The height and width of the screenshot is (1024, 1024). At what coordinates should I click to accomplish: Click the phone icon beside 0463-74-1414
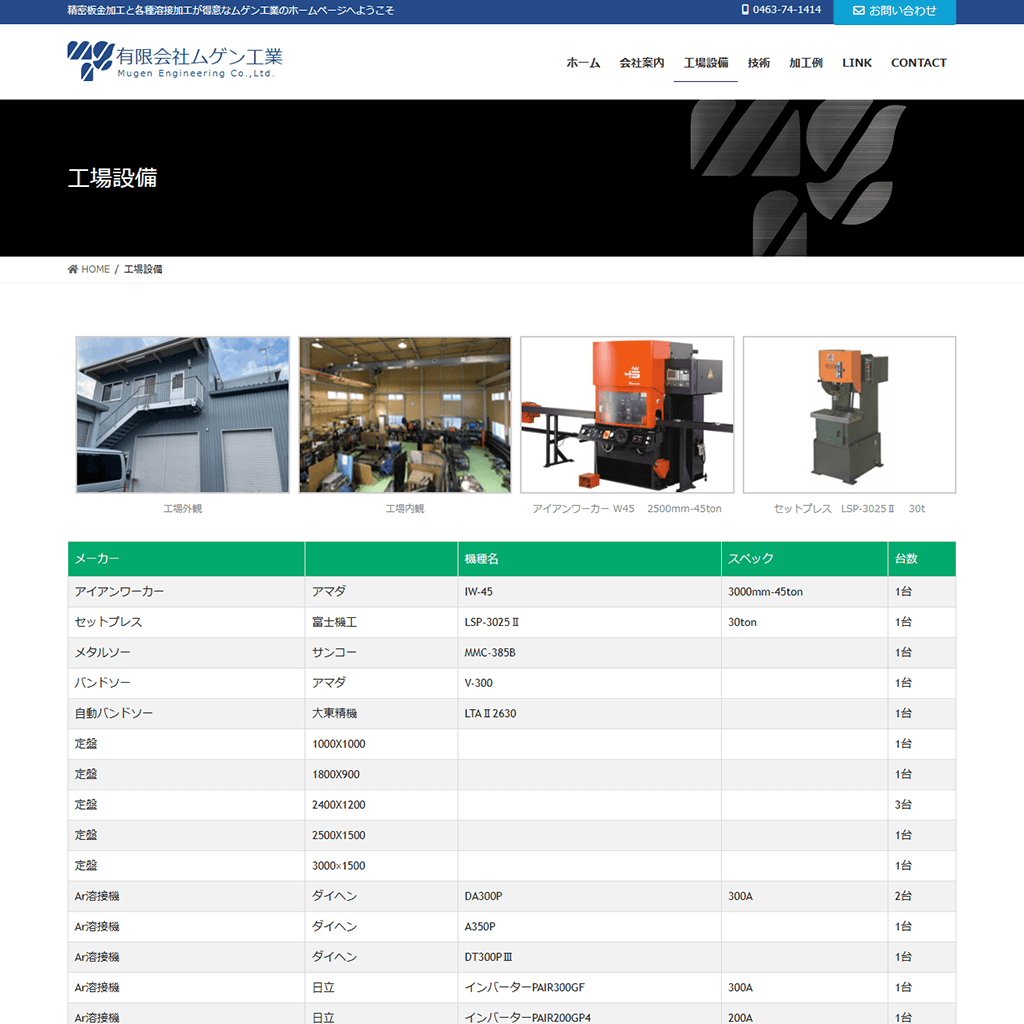[745, 10]
